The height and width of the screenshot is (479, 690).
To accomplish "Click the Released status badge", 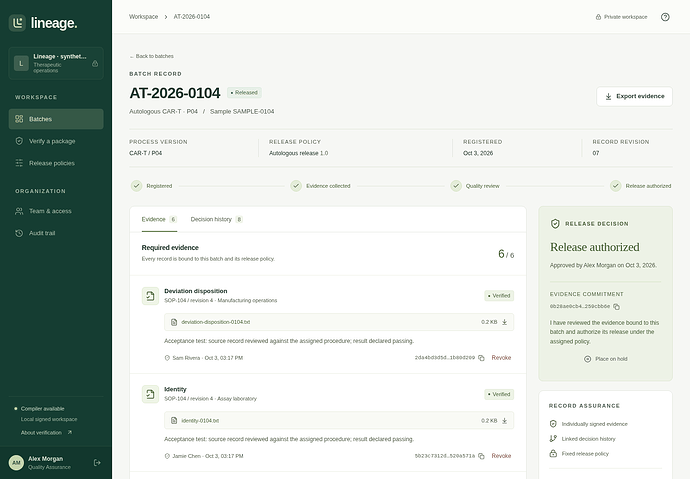I will coord(244,93).
